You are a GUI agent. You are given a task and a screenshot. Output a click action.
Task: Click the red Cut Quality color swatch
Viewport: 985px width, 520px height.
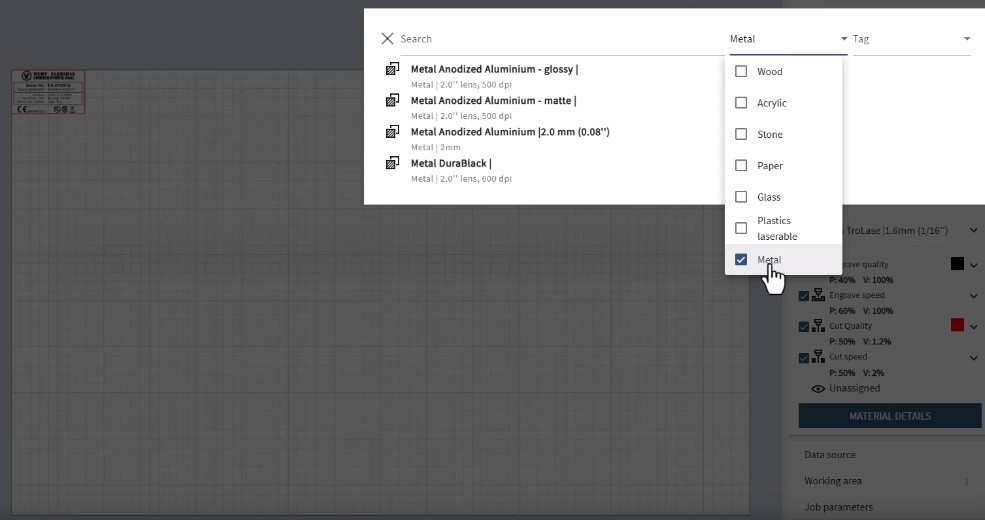[x=957, y=325]
